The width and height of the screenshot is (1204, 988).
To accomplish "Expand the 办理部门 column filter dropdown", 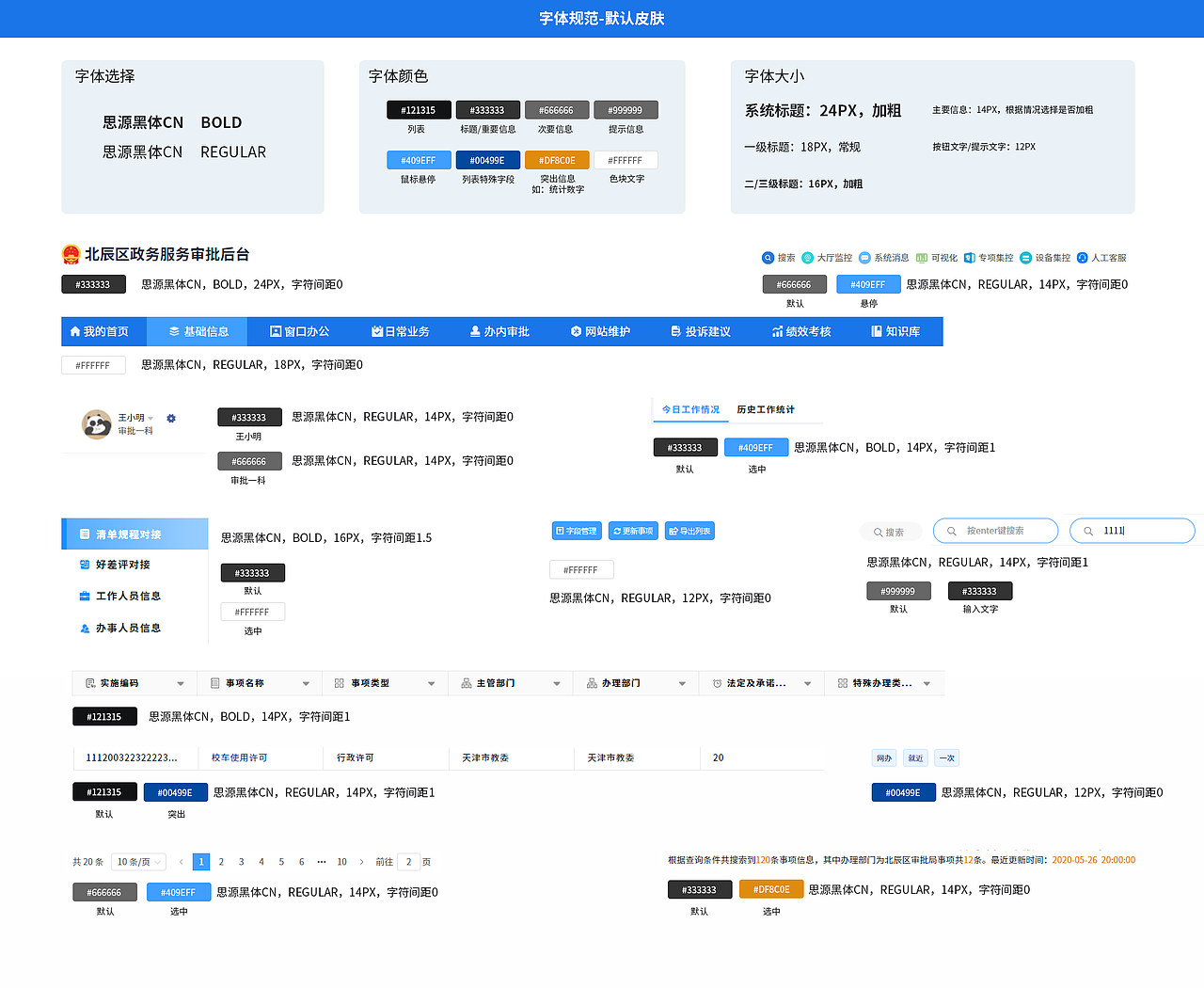I will 682,684.
